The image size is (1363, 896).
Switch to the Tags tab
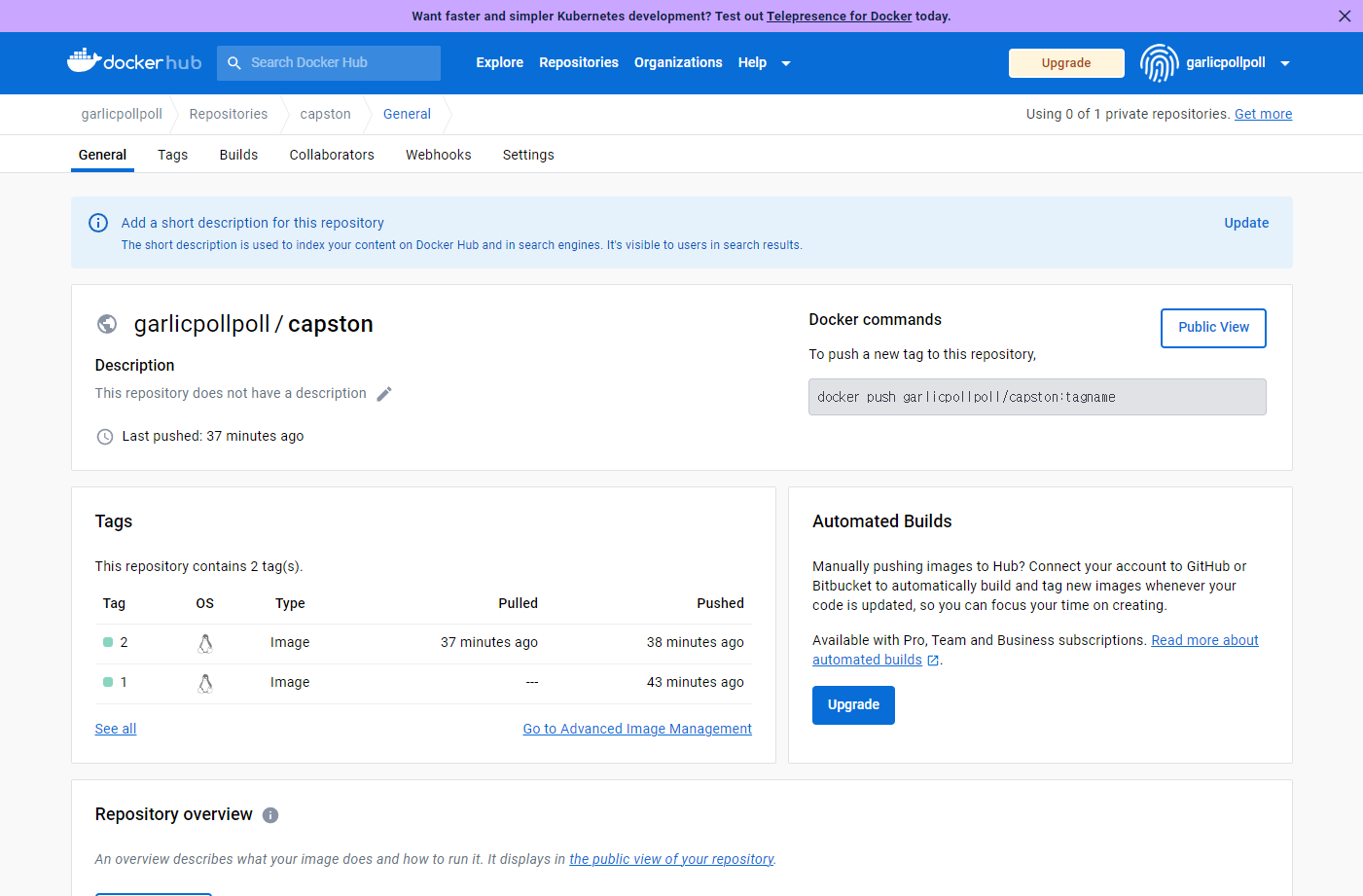[173, 155]
